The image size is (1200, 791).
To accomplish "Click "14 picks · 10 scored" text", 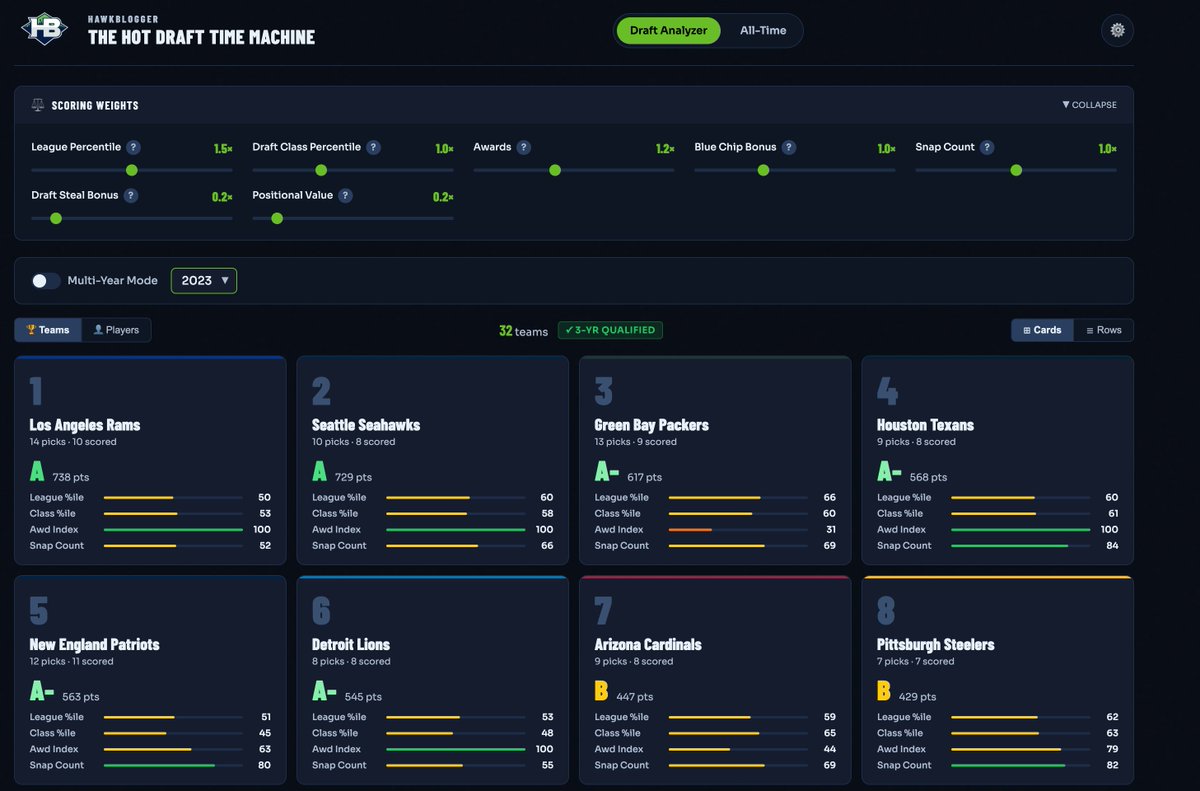I will click(71, 442).
